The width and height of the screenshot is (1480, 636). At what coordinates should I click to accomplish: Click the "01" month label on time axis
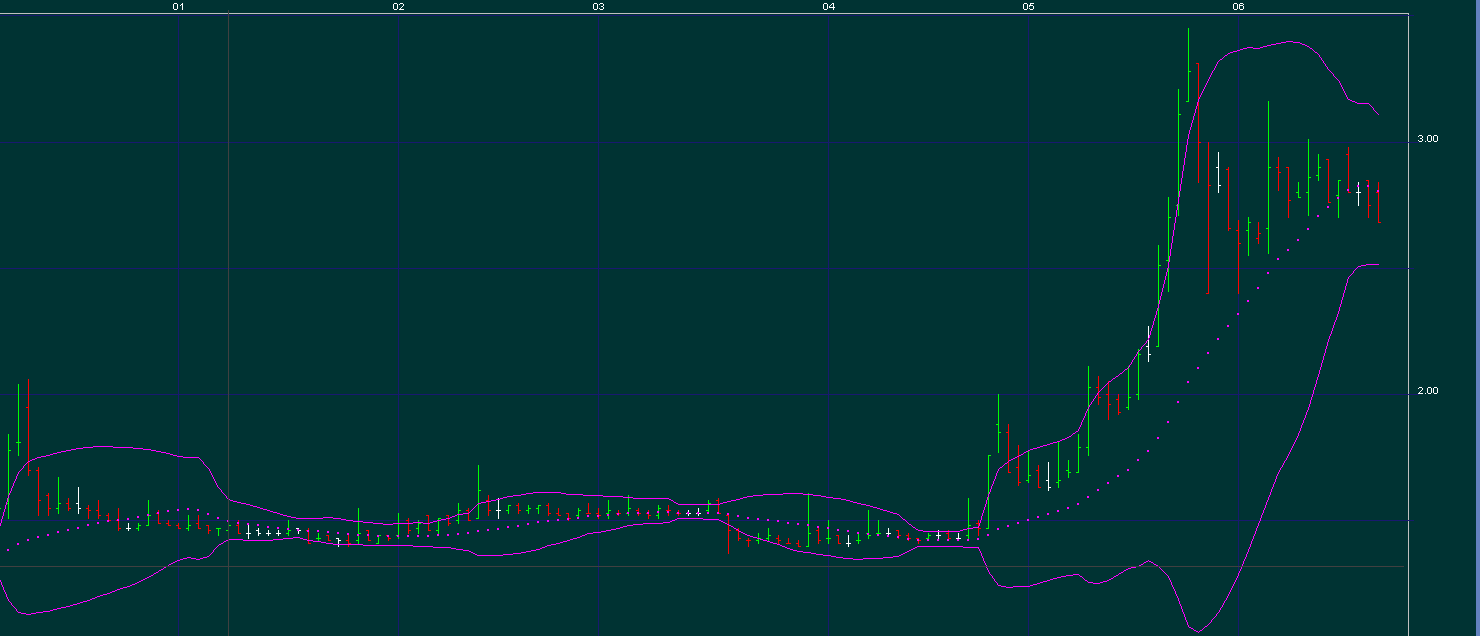click(179, 7)
